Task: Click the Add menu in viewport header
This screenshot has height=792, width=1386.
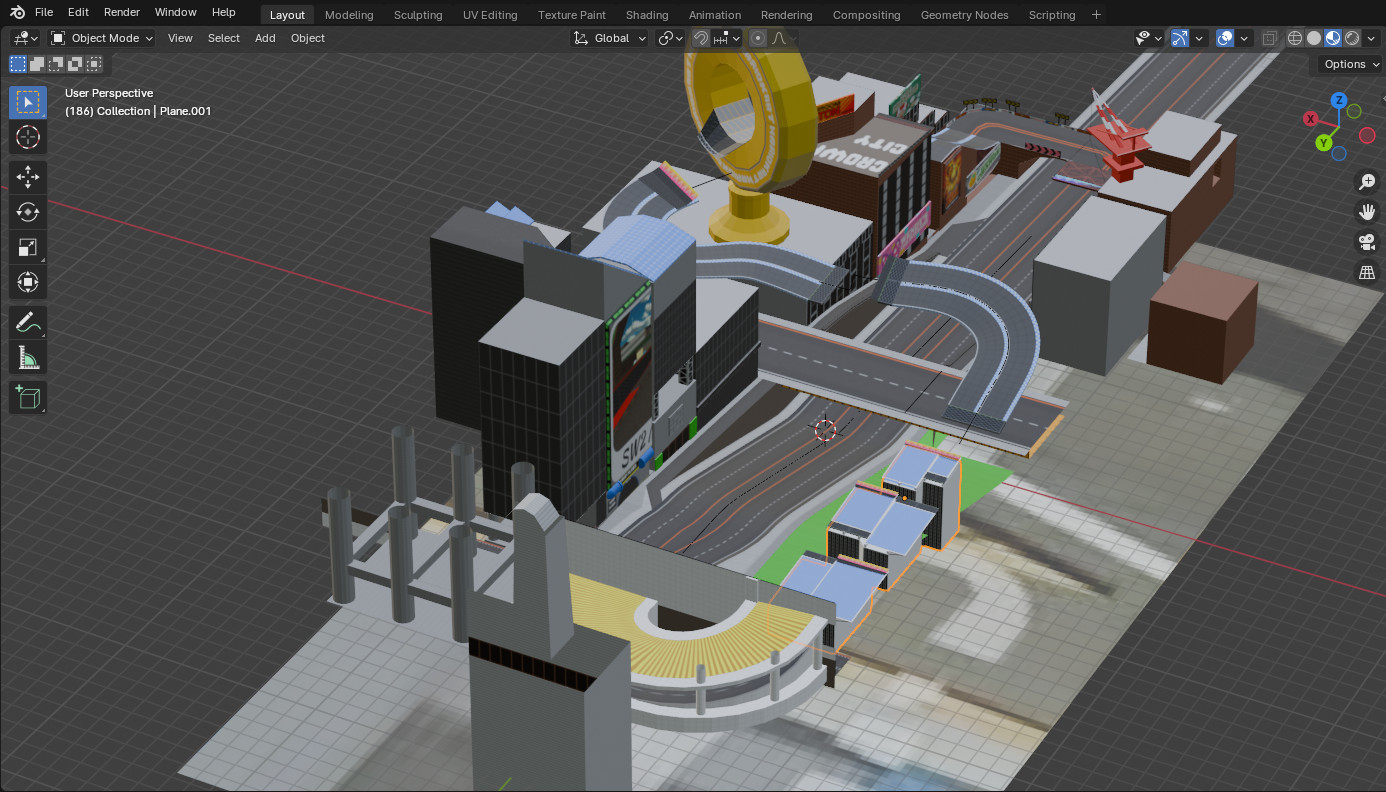Action: [x=265, y=38]
